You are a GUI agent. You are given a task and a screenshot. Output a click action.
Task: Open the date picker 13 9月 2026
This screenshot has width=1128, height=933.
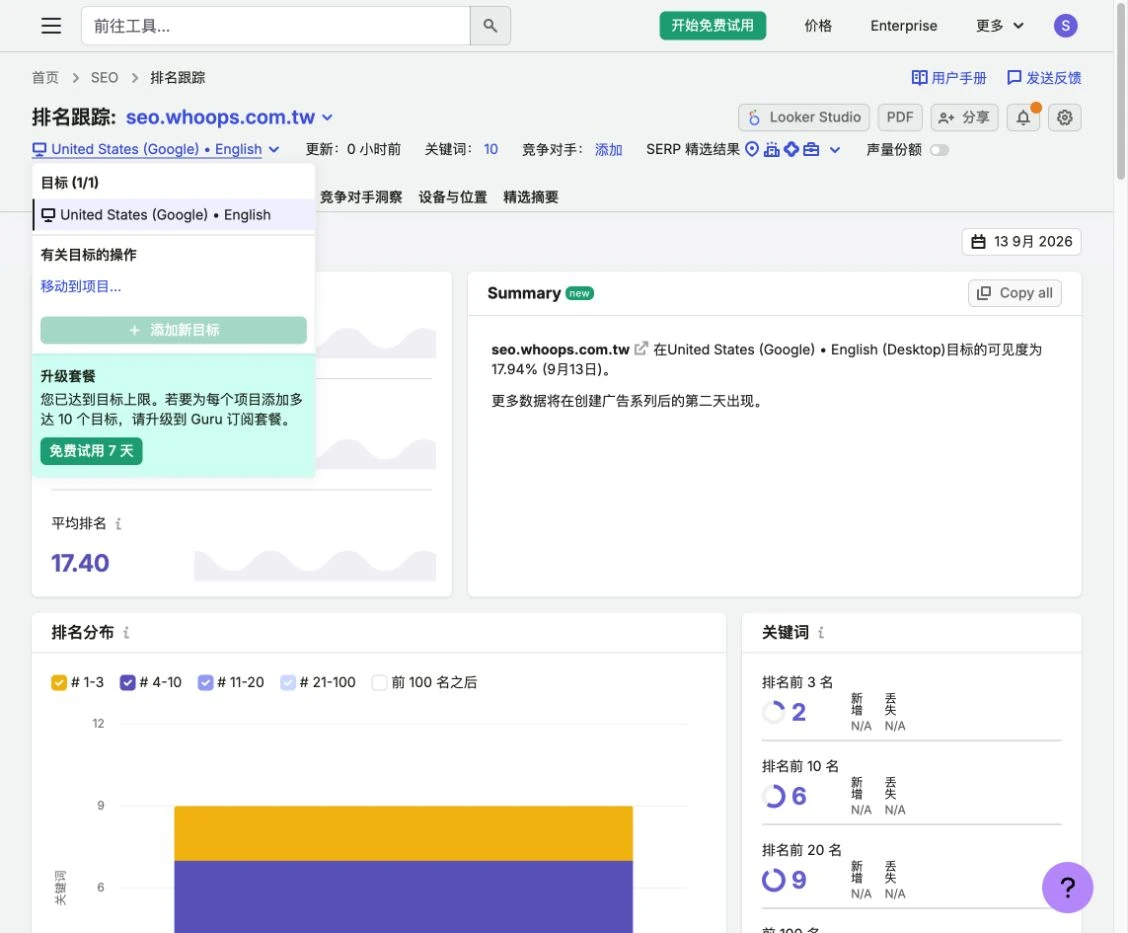pos(1022,242)
